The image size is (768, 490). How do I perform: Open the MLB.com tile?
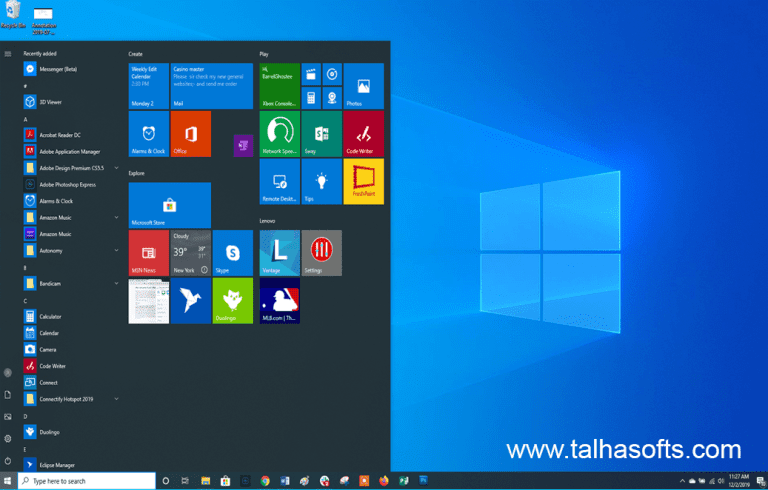pos(280,301)
